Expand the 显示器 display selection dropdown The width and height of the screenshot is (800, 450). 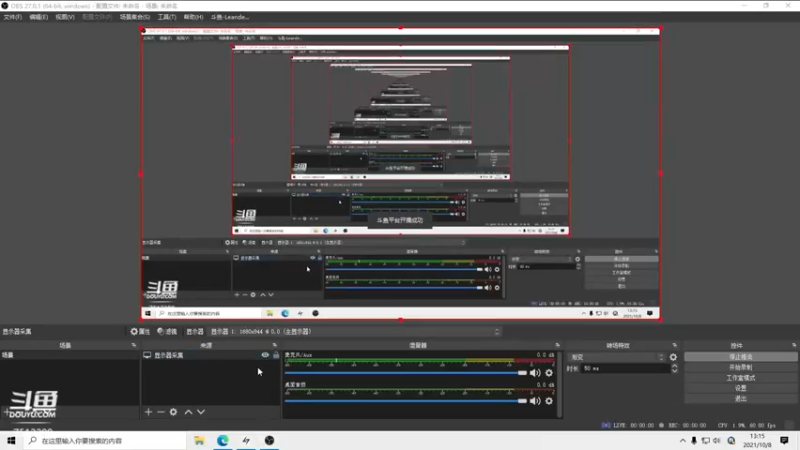click(x=355, y=332)
